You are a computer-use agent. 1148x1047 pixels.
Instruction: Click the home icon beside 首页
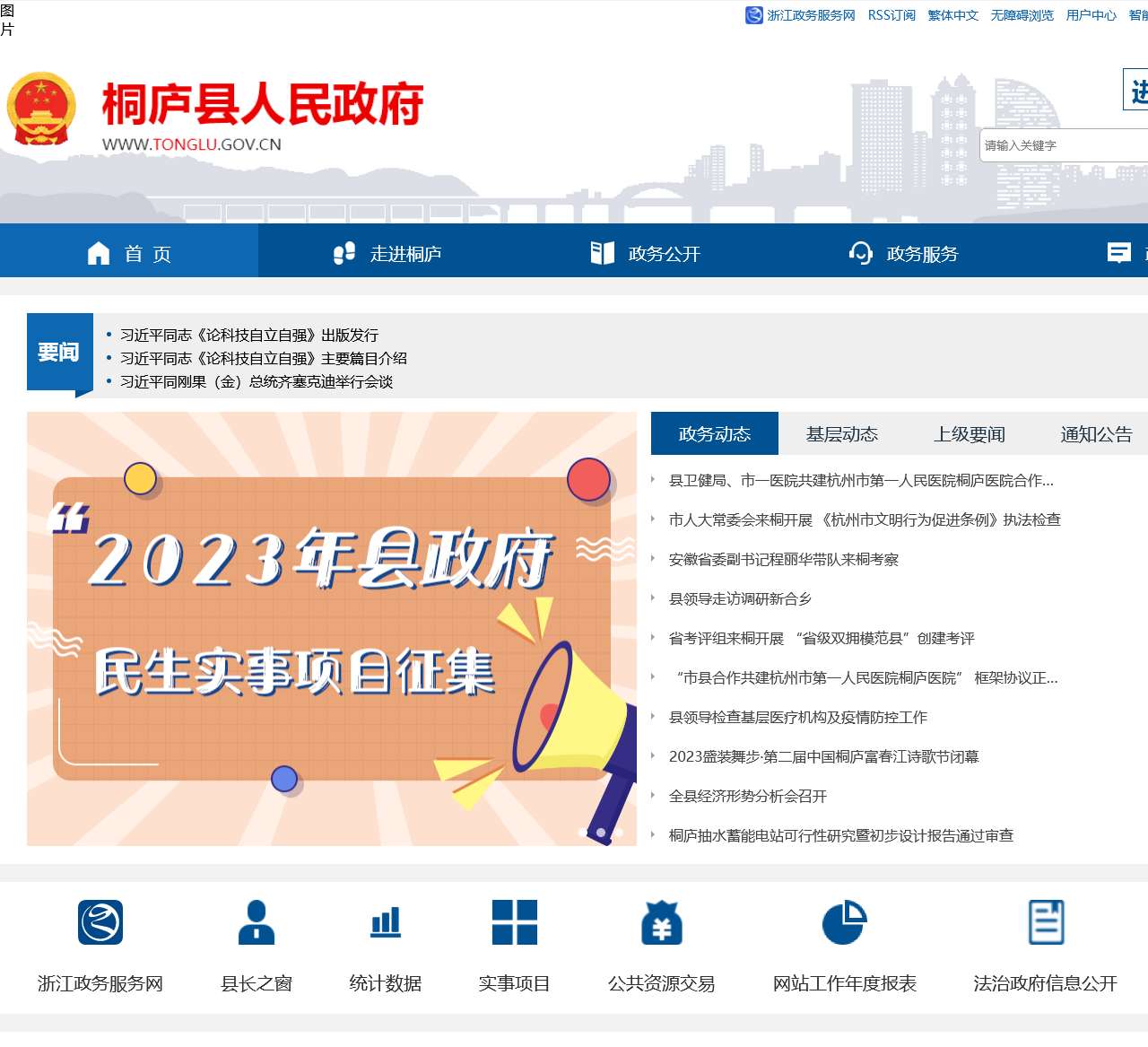point(99,252)
